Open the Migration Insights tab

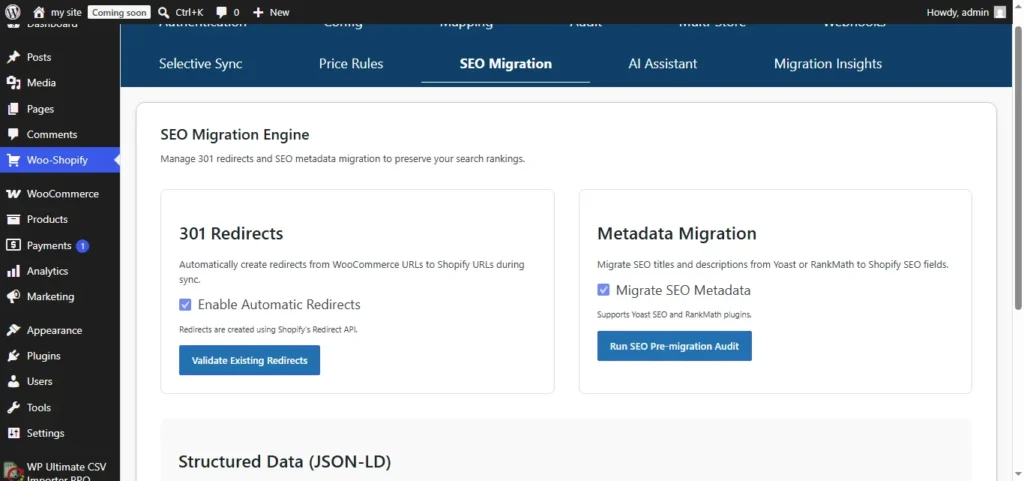click(828, 64)
